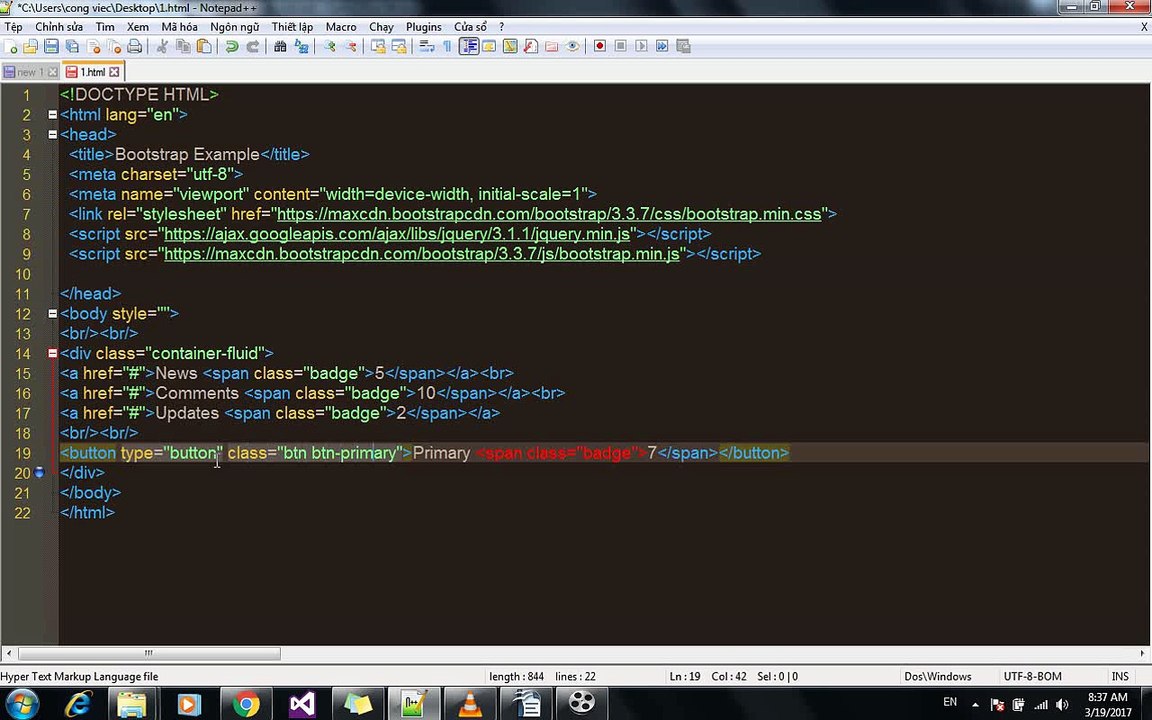Click the bootstrap.min.css URL link
Screen dimensions: 1152x720
pyautogui.click(x=549, y=215)
